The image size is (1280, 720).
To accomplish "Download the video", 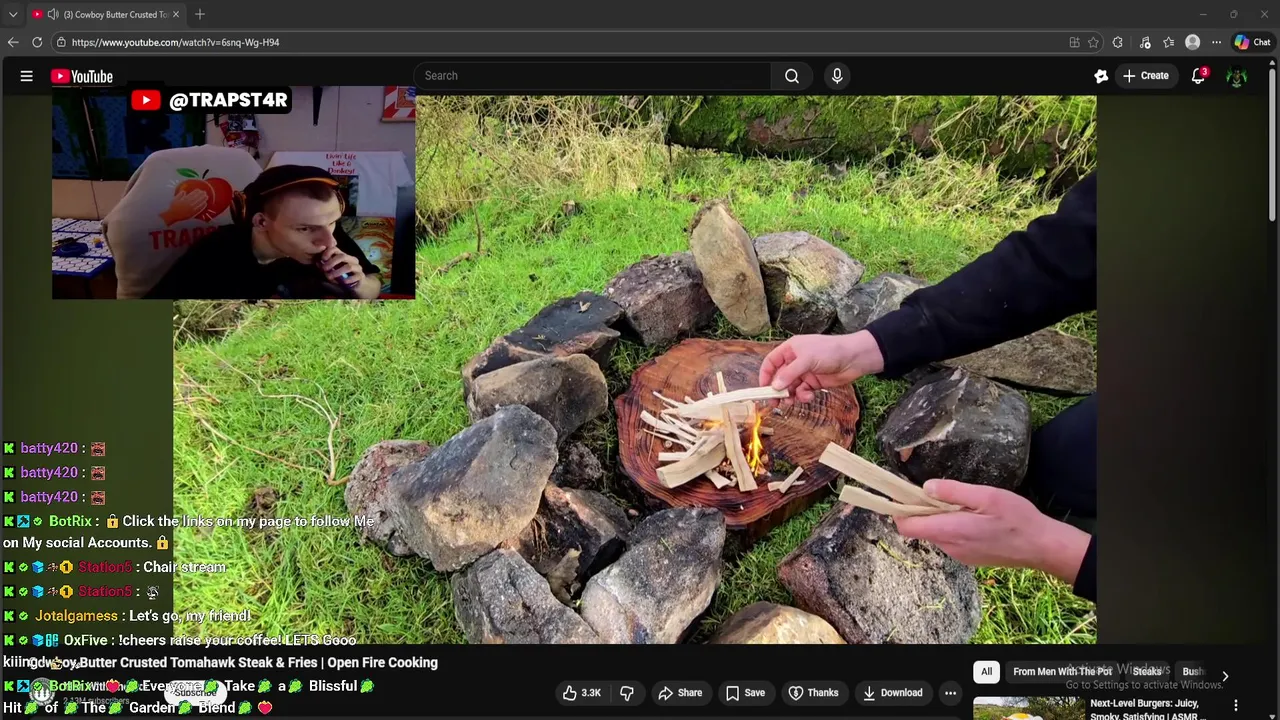I will tap(893, 693).
